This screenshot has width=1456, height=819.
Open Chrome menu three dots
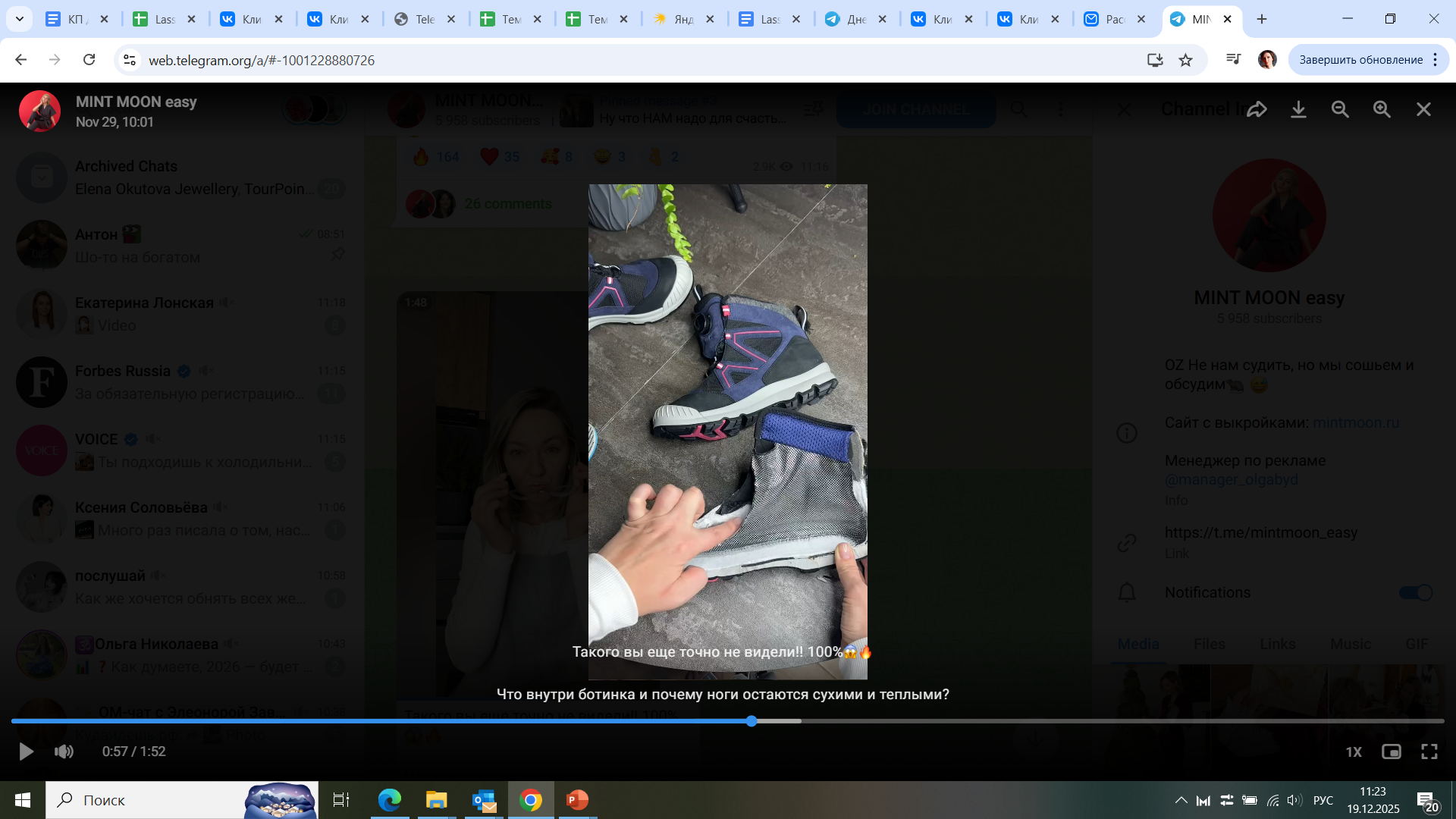[1436, 60]
